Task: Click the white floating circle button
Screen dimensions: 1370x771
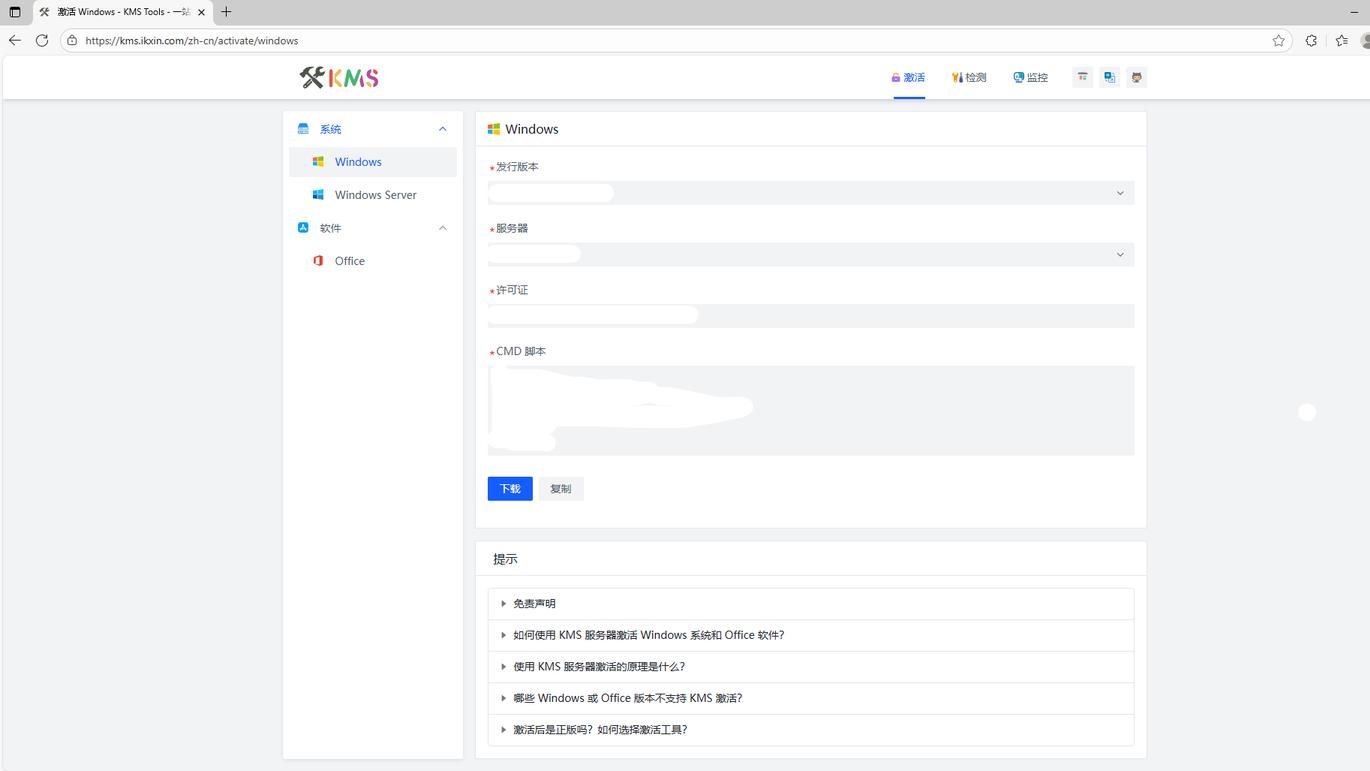Action: (x=1307, y=412)
